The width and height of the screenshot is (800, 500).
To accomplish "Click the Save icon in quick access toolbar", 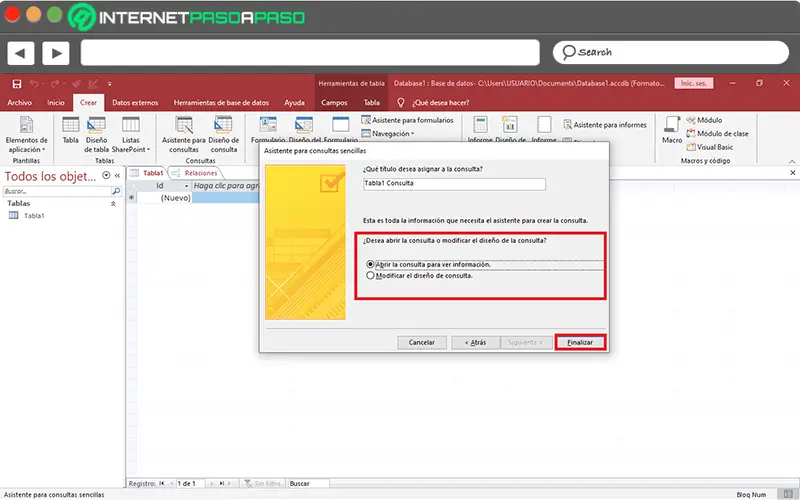I will (17, 84).
